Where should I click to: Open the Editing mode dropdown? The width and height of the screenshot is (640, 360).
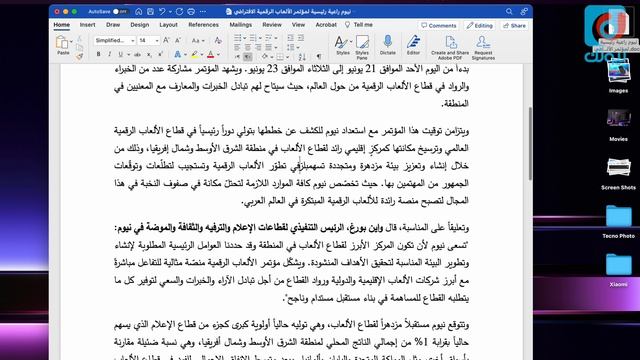point(480,25)
